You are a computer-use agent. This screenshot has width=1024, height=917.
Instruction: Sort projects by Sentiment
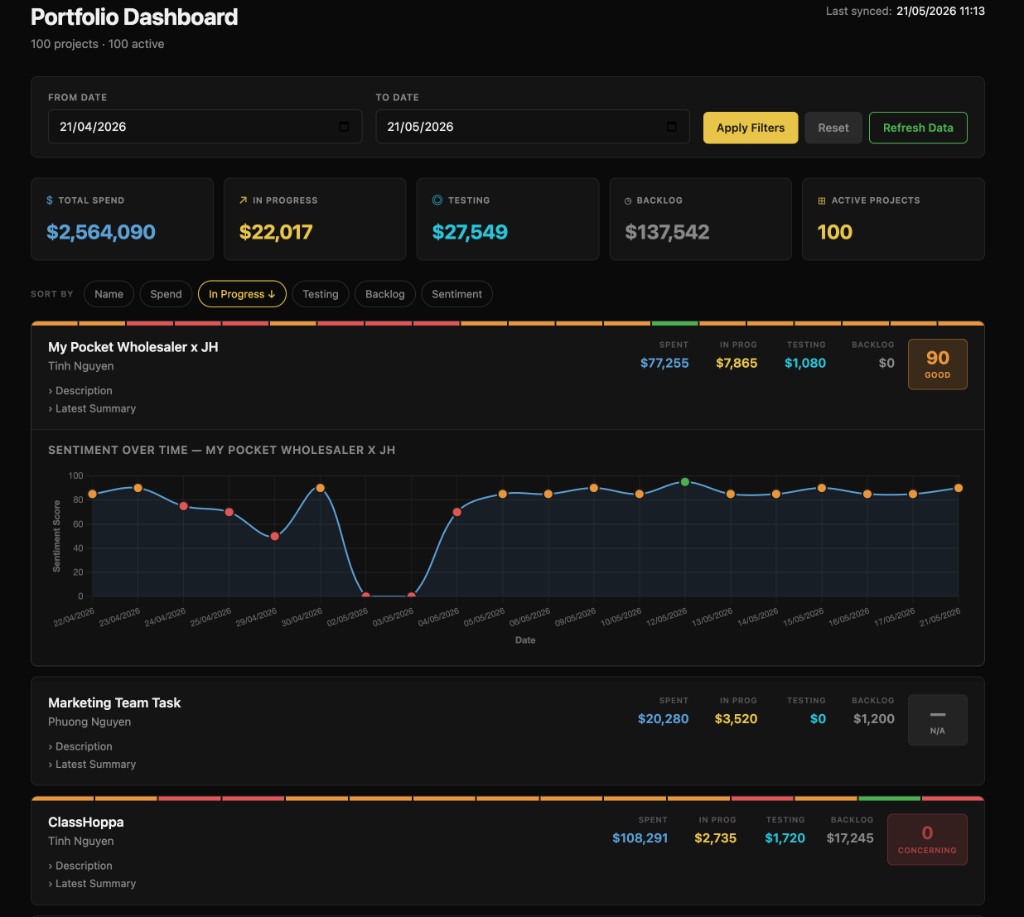pyautogui.click(x=456, y=294)
